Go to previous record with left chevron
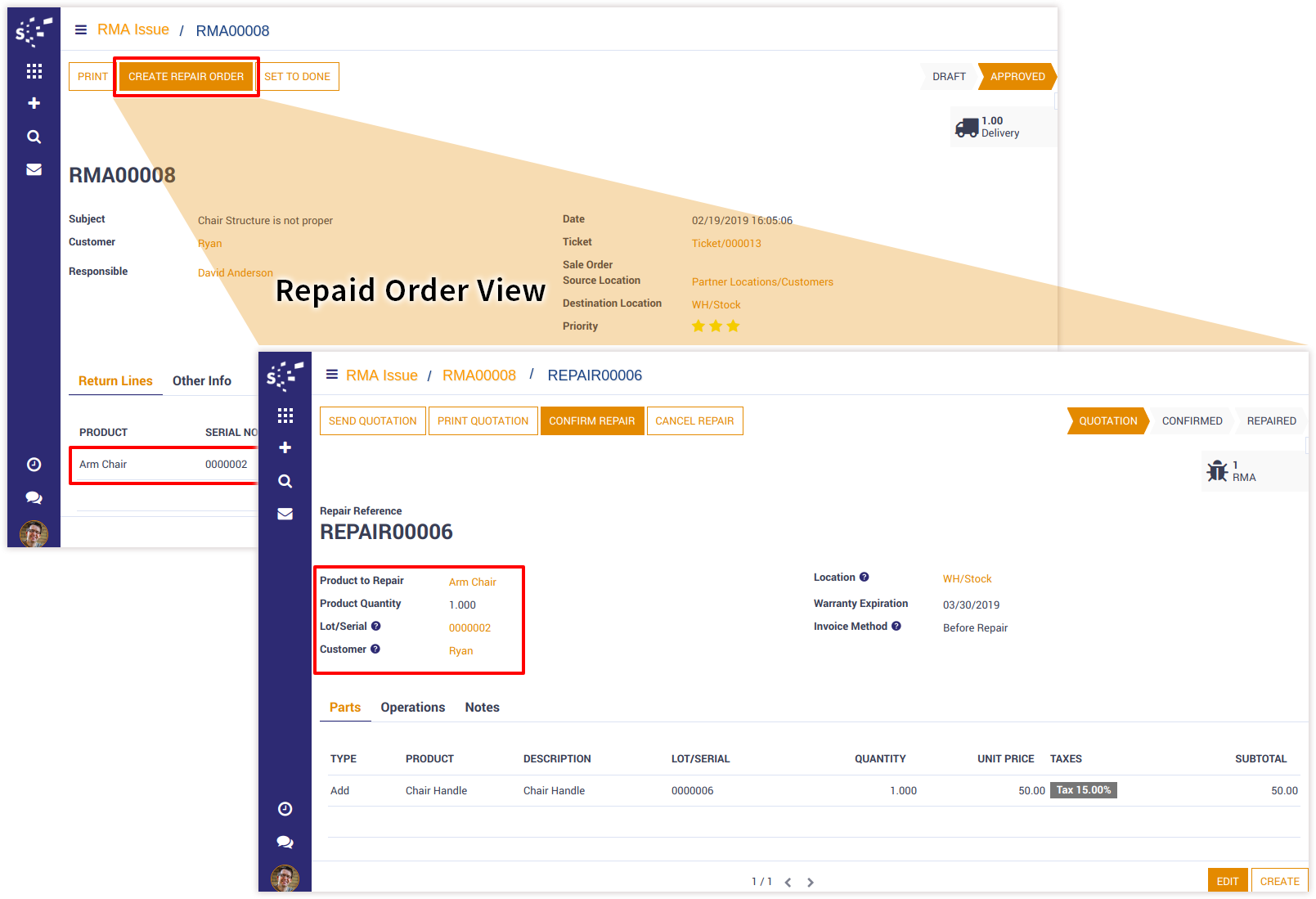This screenshot has width=1316, height=899. click(x=788, y=882)
